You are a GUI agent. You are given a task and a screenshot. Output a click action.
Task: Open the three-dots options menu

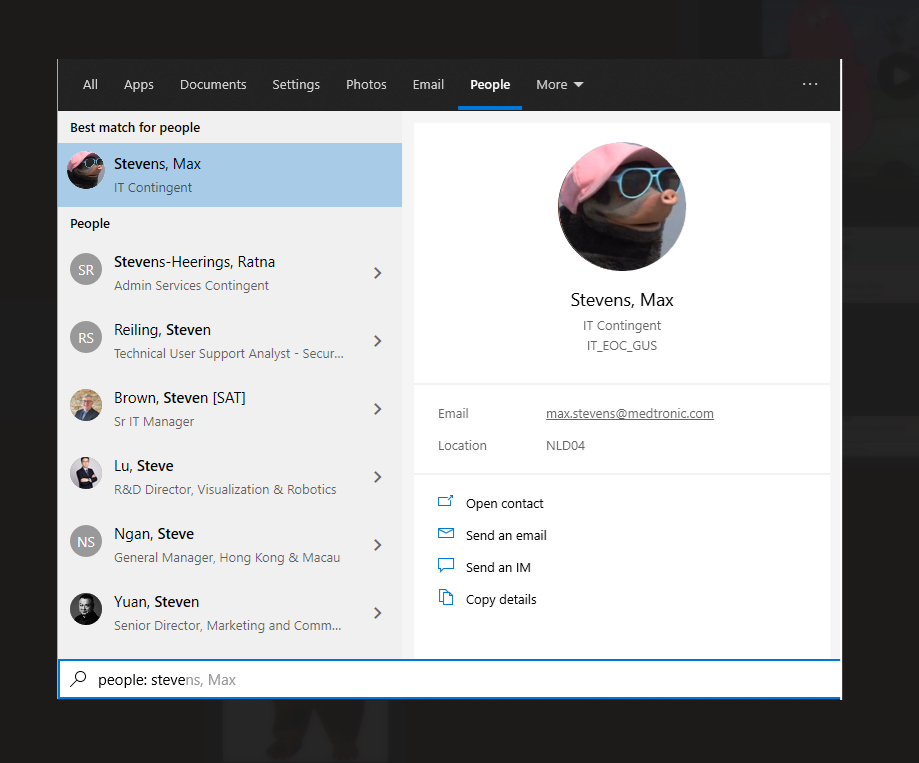(x=810, y=85)
